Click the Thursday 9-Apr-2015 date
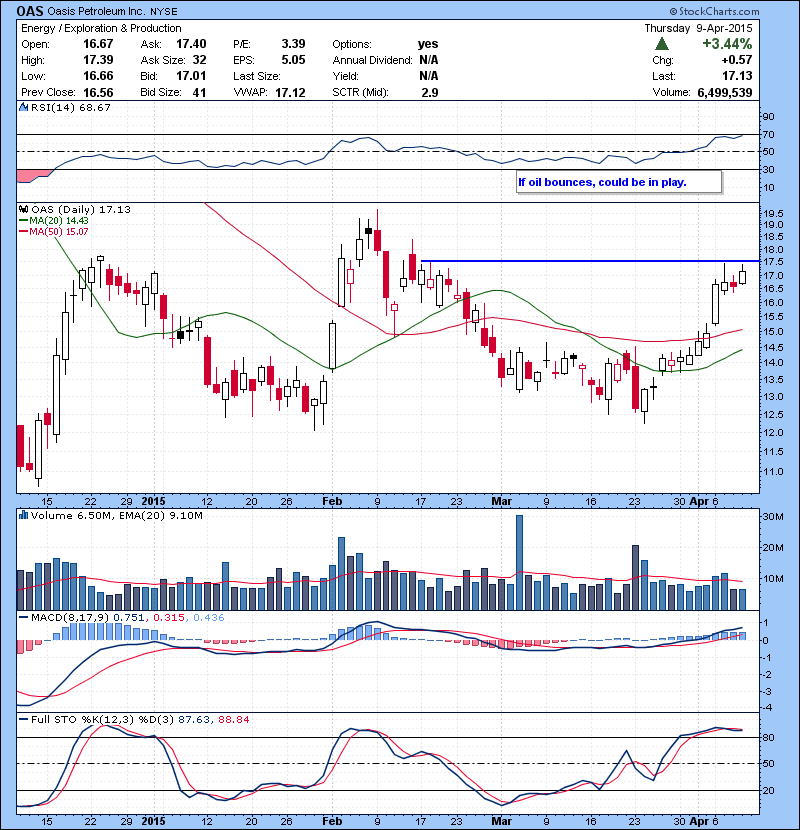The height and width of the screenshot is (830, 800). pos(698,28)
